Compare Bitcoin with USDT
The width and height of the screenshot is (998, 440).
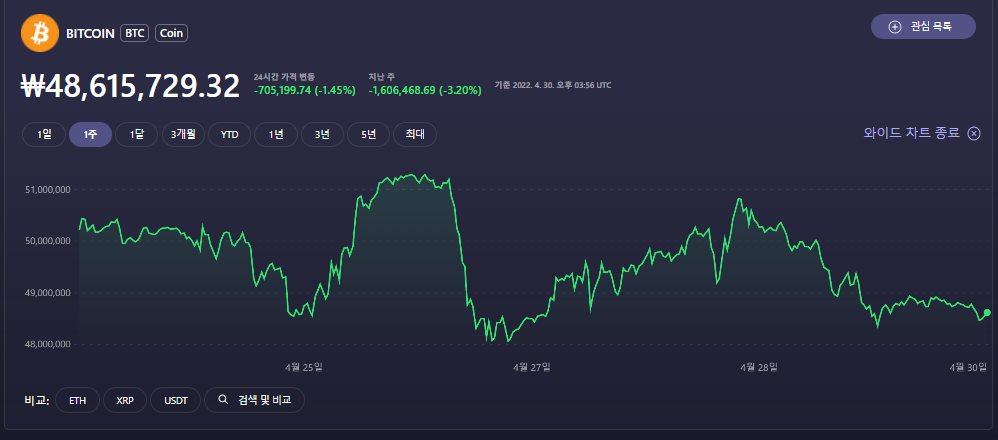[176, 401]
